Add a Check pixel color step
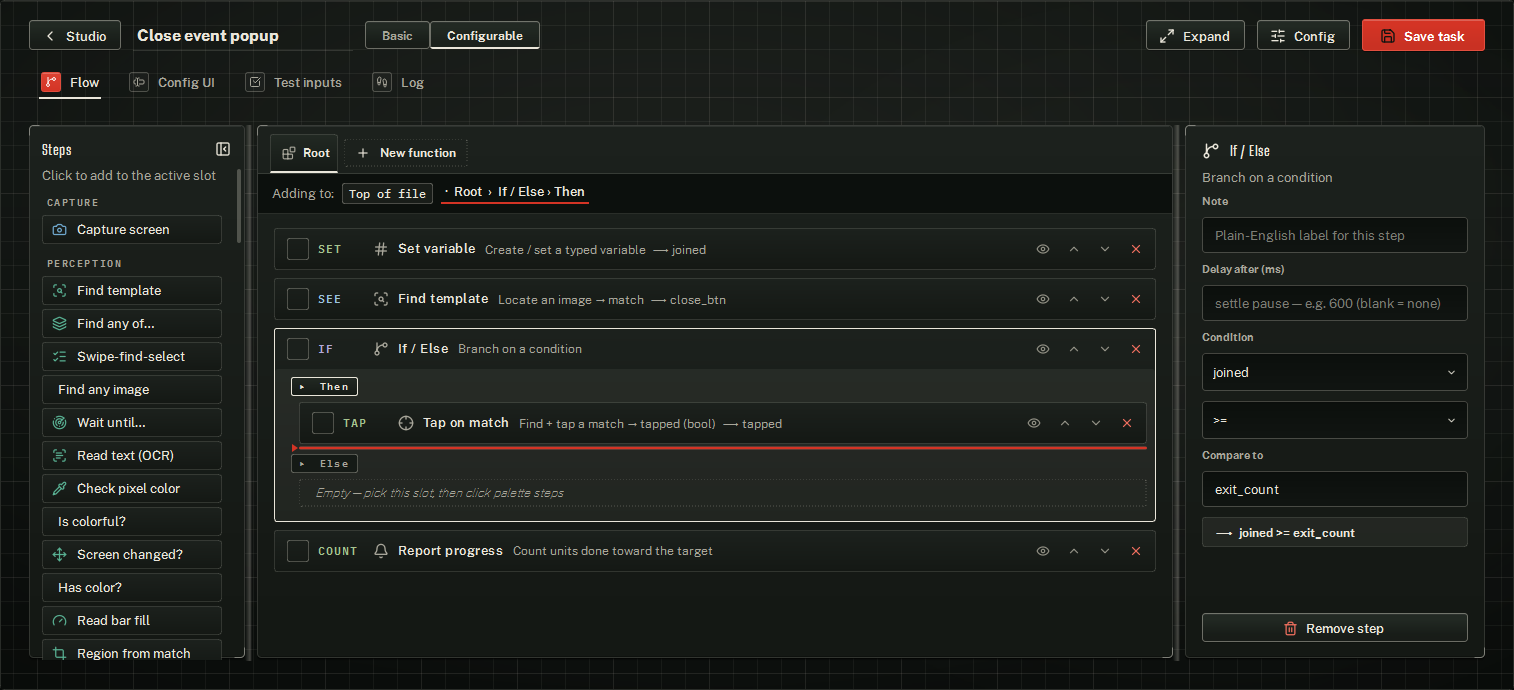Viewport: 1514px width, 690px height. (132, 488)
